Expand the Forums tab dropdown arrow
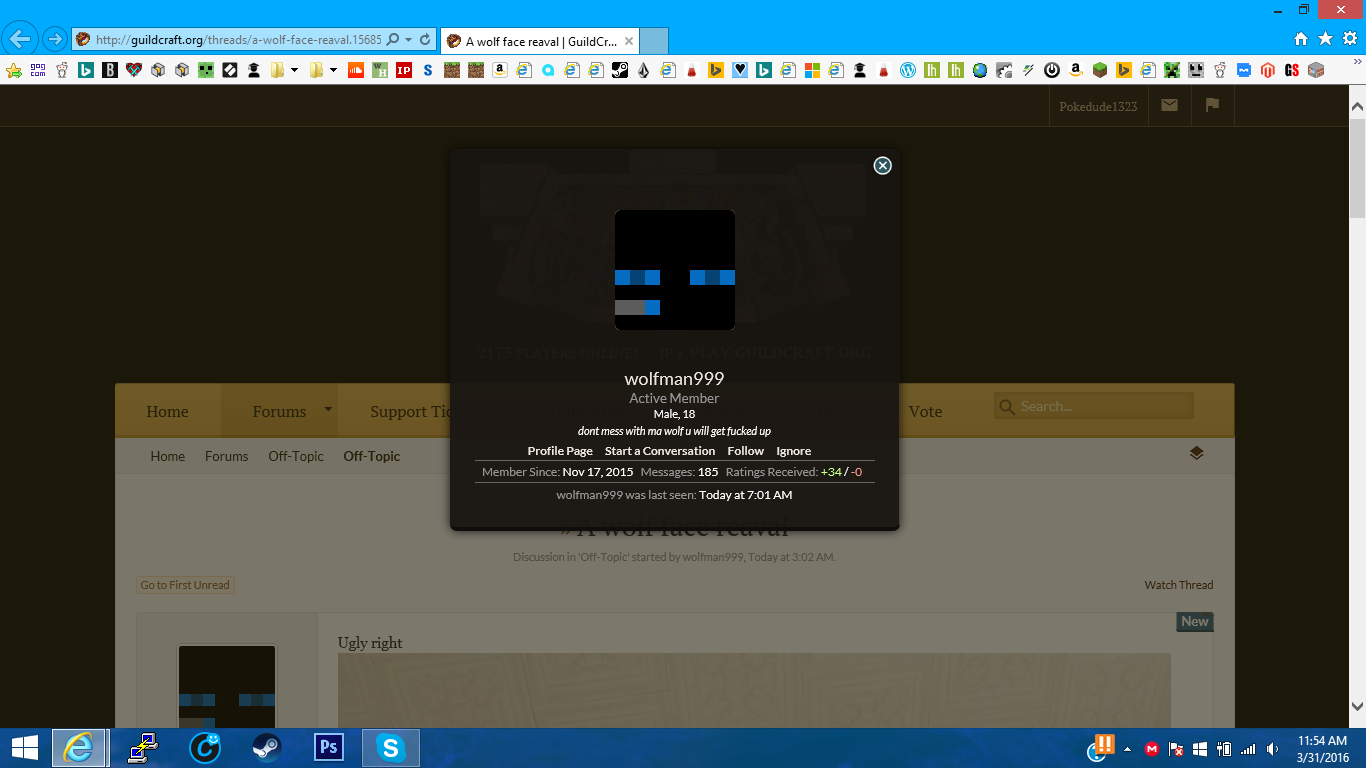1366x768 pixels. point(327,409)
